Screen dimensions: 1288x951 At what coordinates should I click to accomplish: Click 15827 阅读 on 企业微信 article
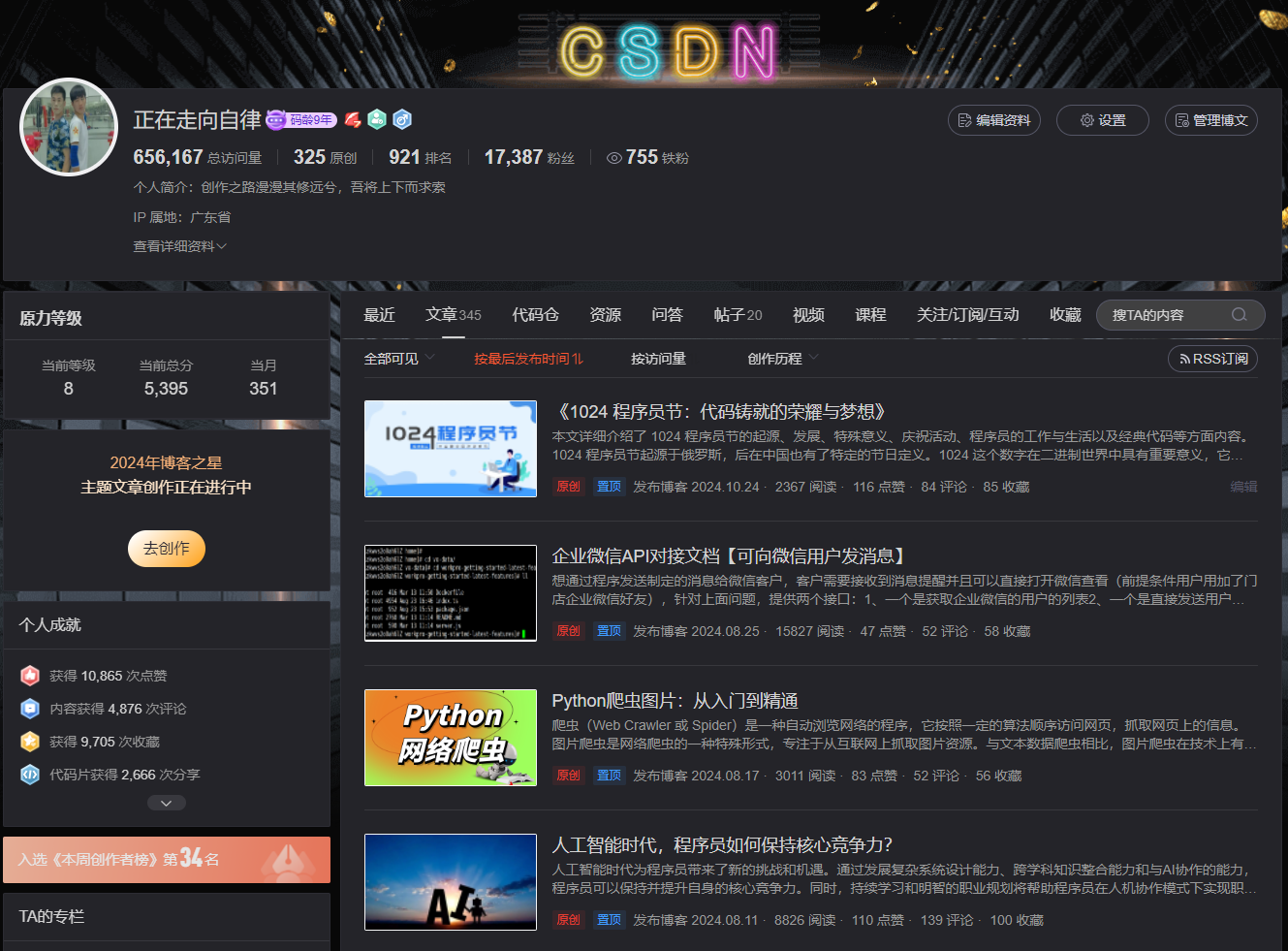[809, 631]
